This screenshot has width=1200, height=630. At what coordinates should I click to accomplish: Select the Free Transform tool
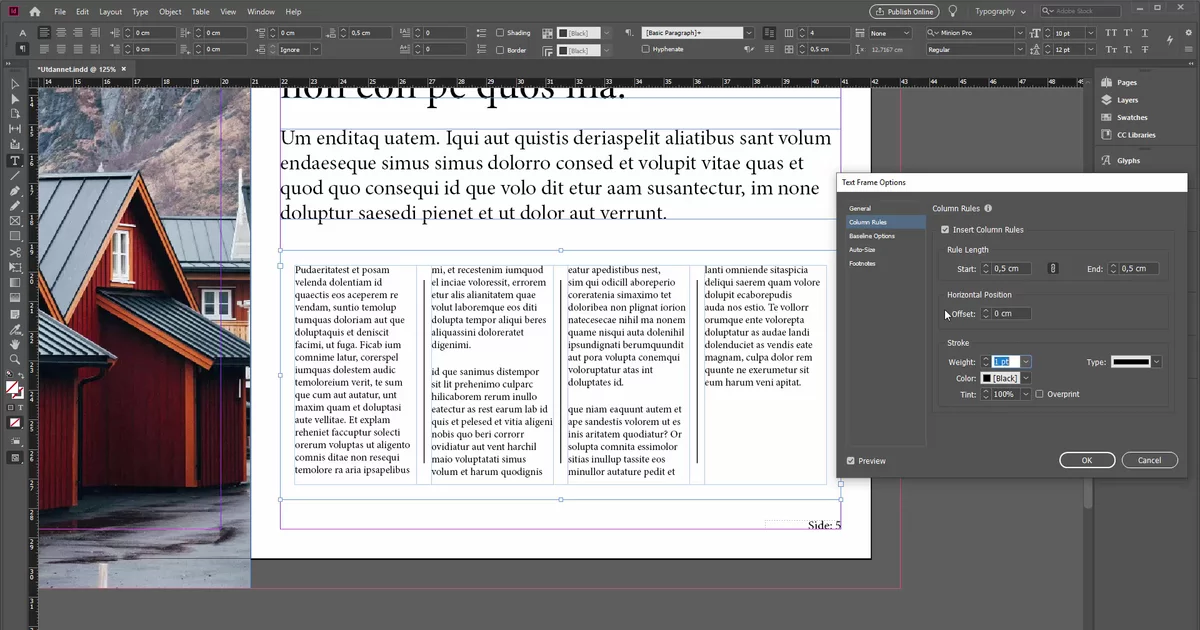coord(15,267)
